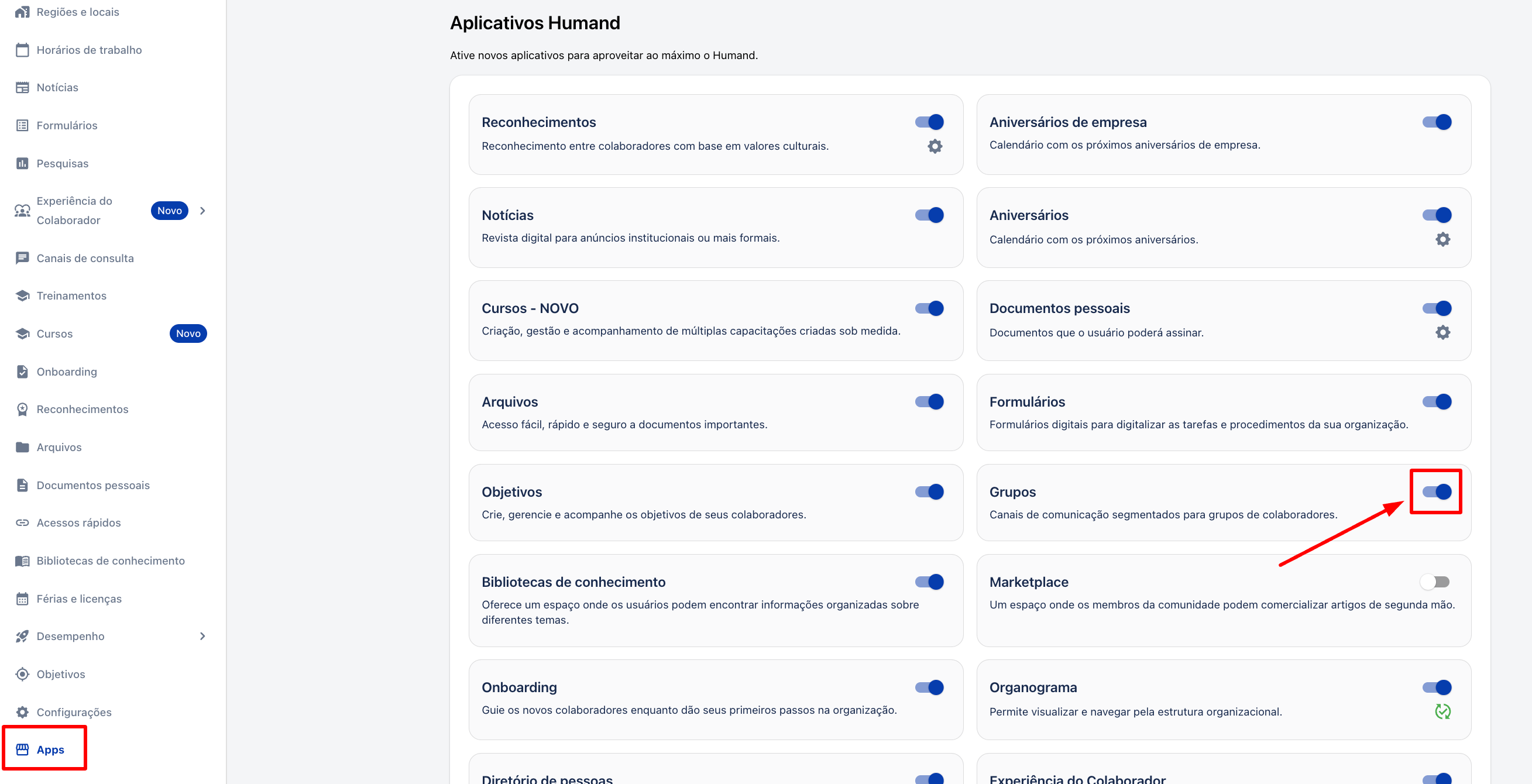Turn off the Grupos app switch
The image size is (1532, 784).
click(x=1437, y=491)
